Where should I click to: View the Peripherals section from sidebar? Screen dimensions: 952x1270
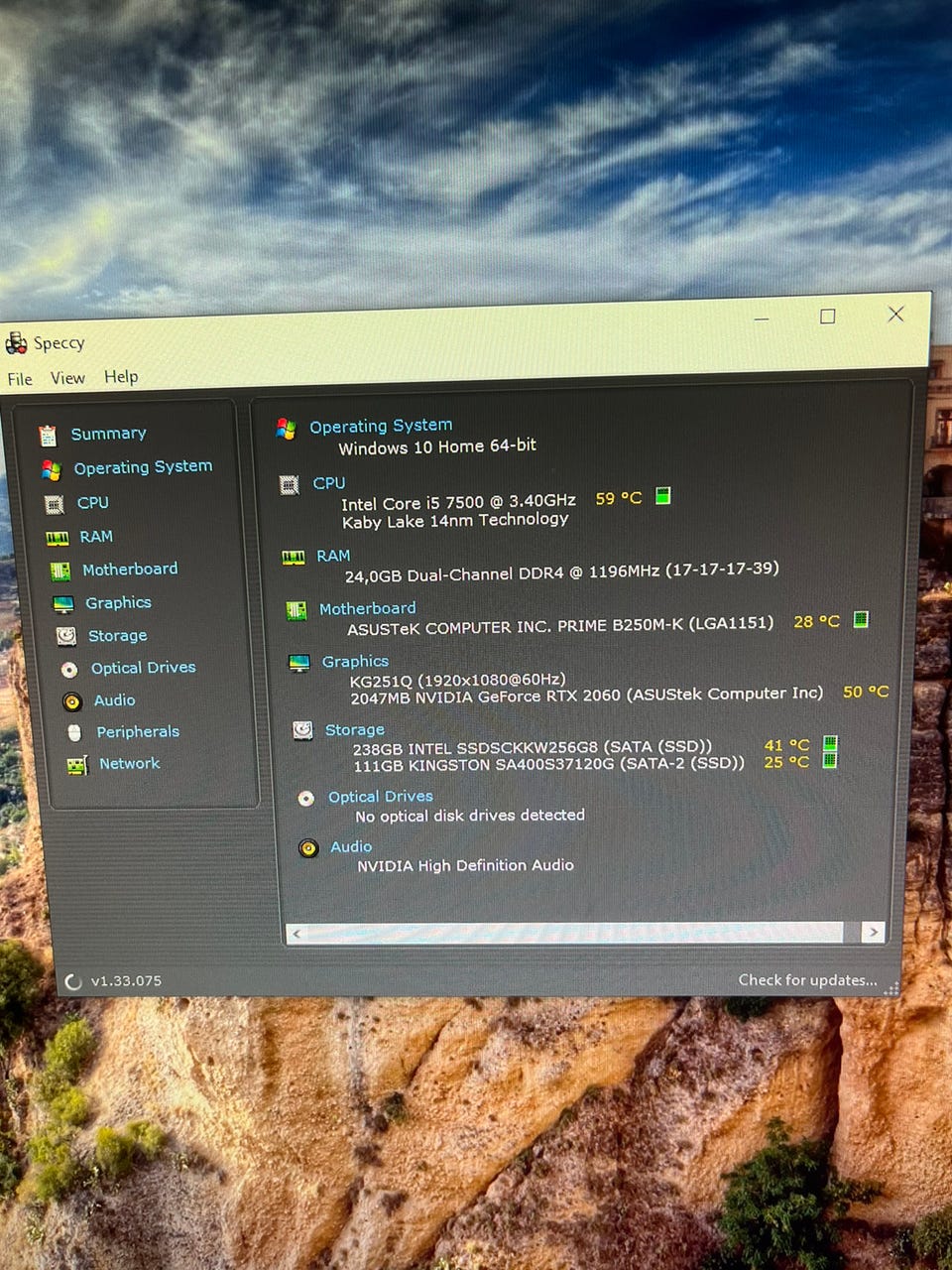[x=138, y=732]
